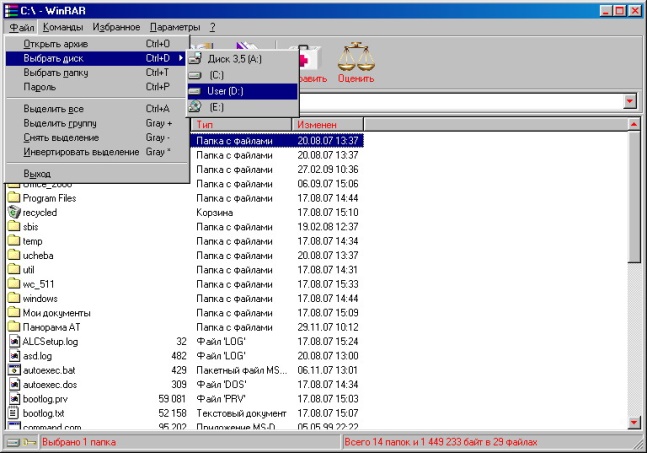Select the Program Files folder
This screenshot has height=453, width=647.
click(49, 198)
